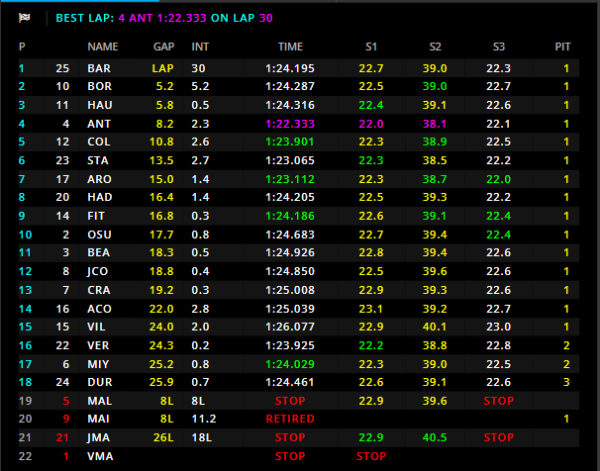Click ARO's green 22.0 sector three time

tap(498, 179)
